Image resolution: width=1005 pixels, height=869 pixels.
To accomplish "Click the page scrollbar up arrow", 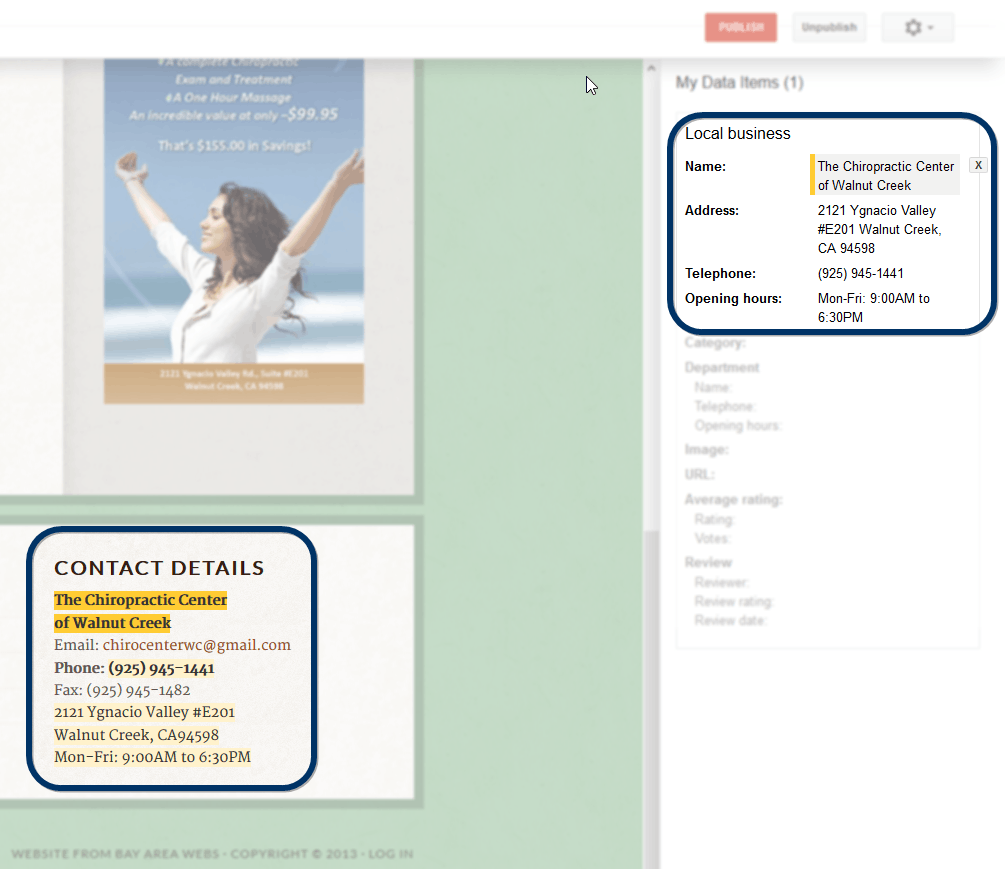I will [651, 67].
